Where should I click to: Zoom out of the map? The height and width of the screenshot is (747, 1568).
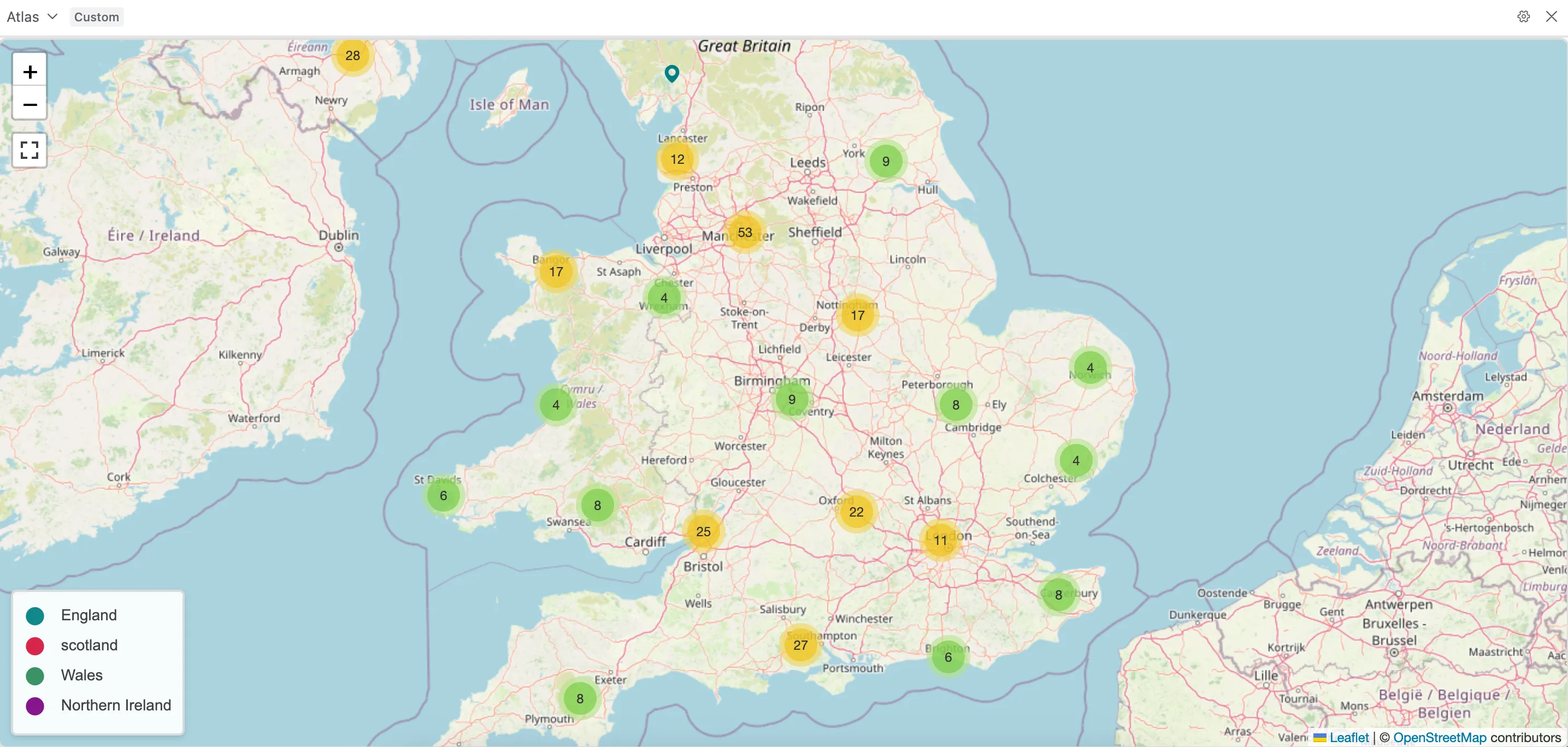coord(29,105)
